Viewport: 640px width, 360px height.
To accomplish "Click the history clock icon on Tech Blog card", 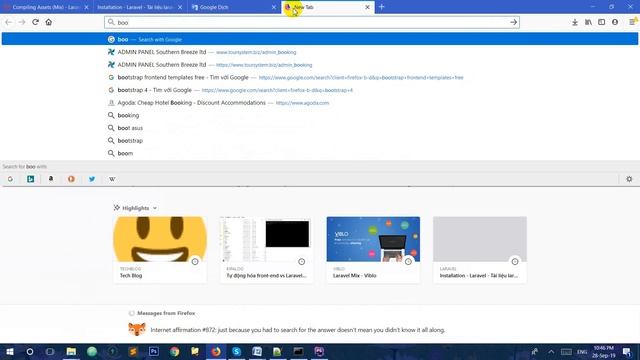I will click(x=195, y=262).
